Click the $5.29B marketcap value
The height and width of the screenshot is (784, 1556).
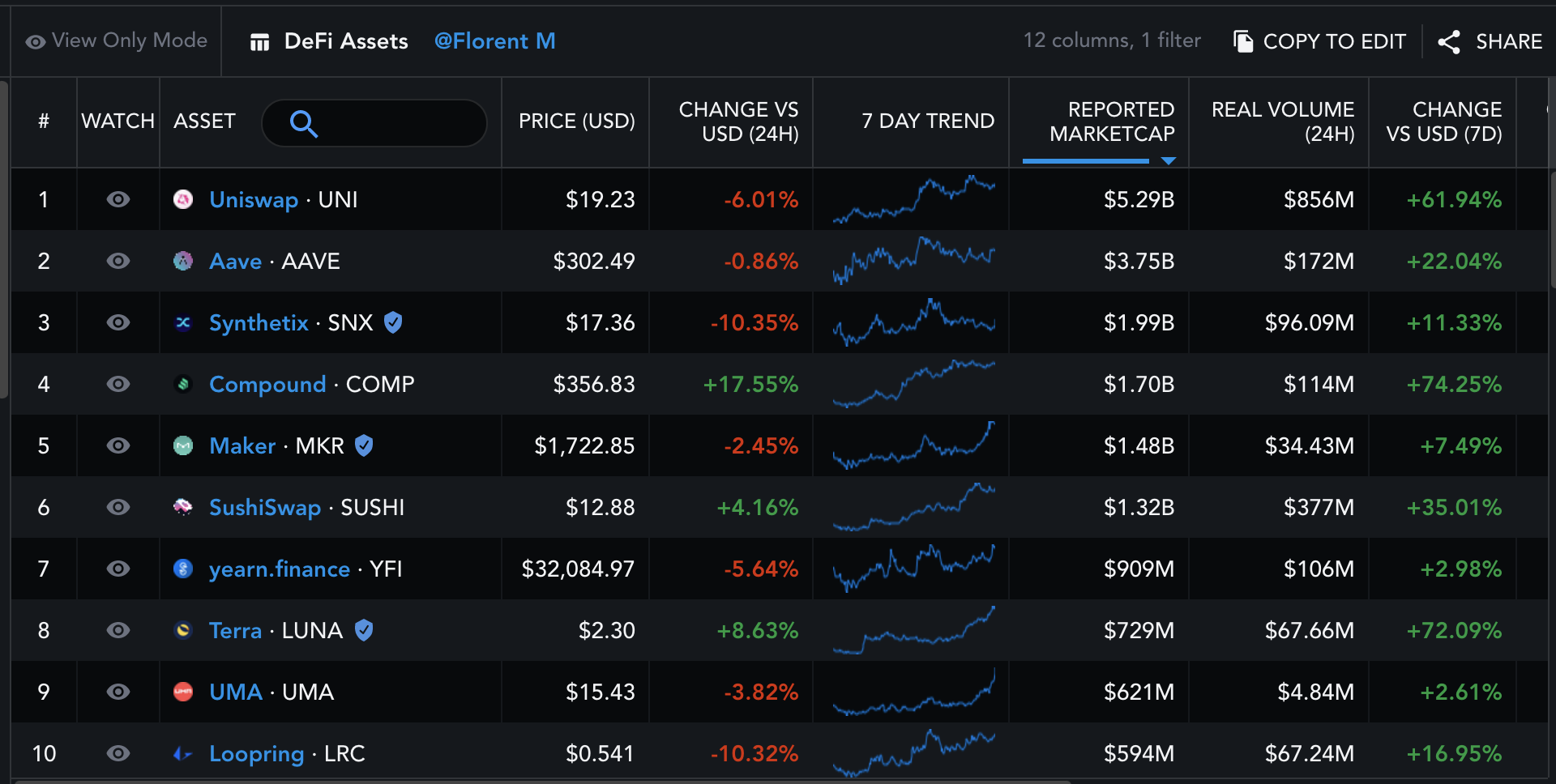tap(1139, 200)
